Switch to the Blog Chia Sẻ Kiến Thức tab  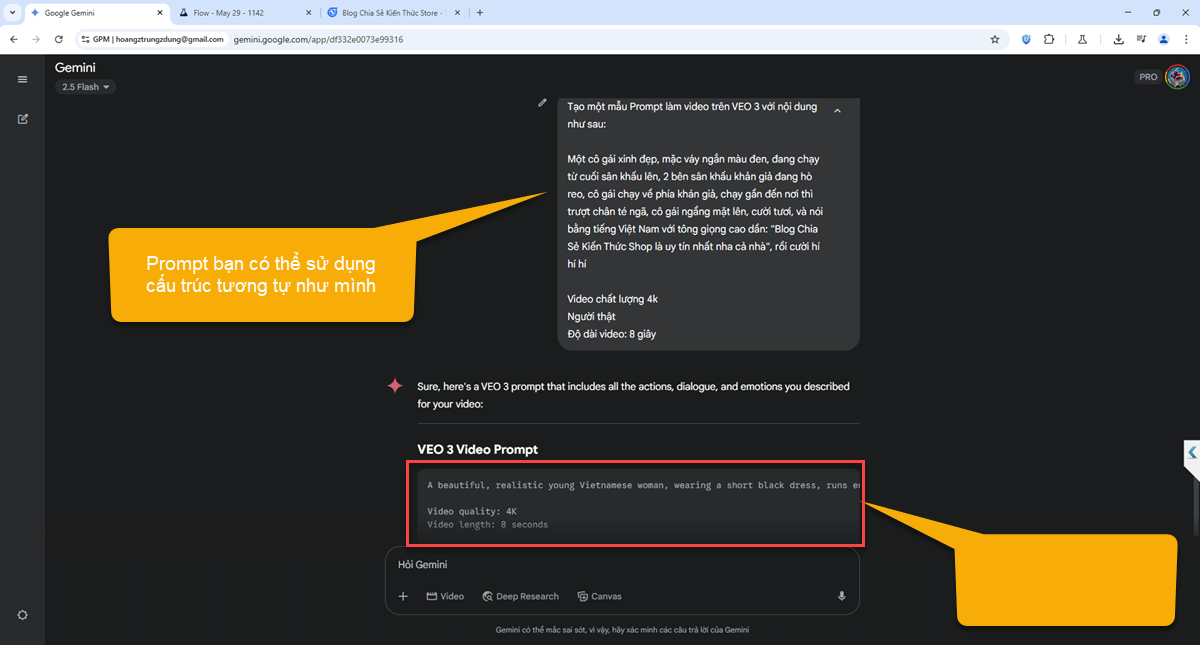click(x=395, y=13)
